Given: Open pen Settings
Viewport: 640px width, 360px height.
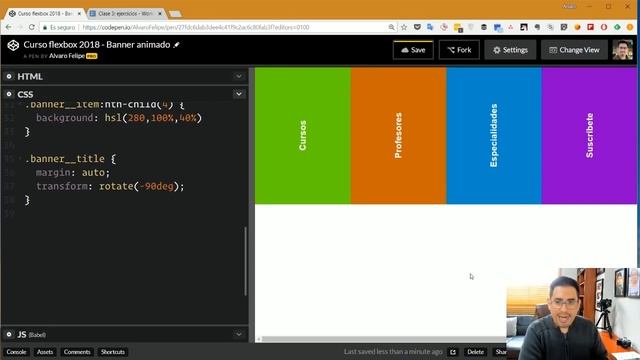Looking at the screenshot, I should coord(510,50).
